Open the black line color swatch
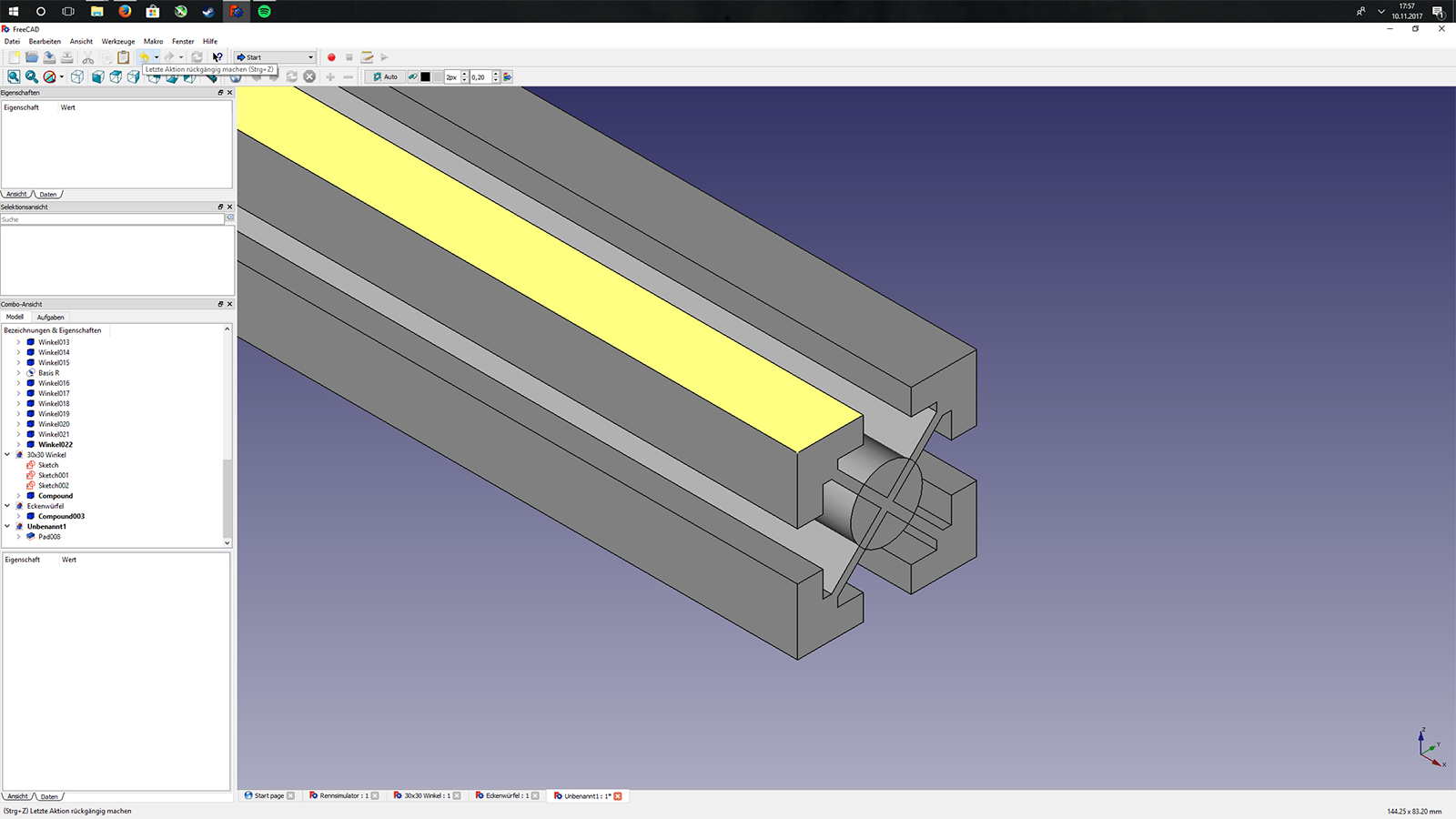The width and height of the screenshot is (1456, 819). pos(425,77)
